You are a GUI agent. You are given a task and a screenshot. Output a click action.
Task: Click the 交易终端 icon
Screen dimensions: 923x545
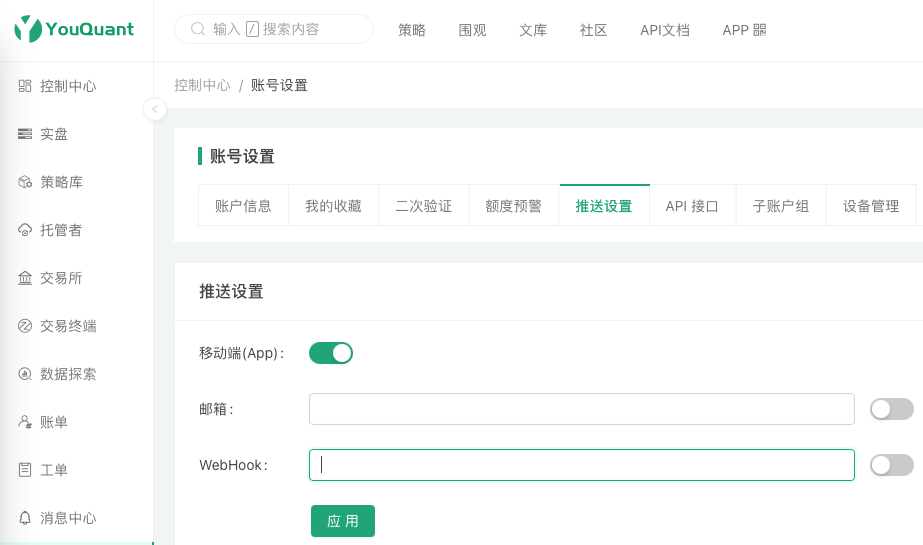[x=25, y=326]
